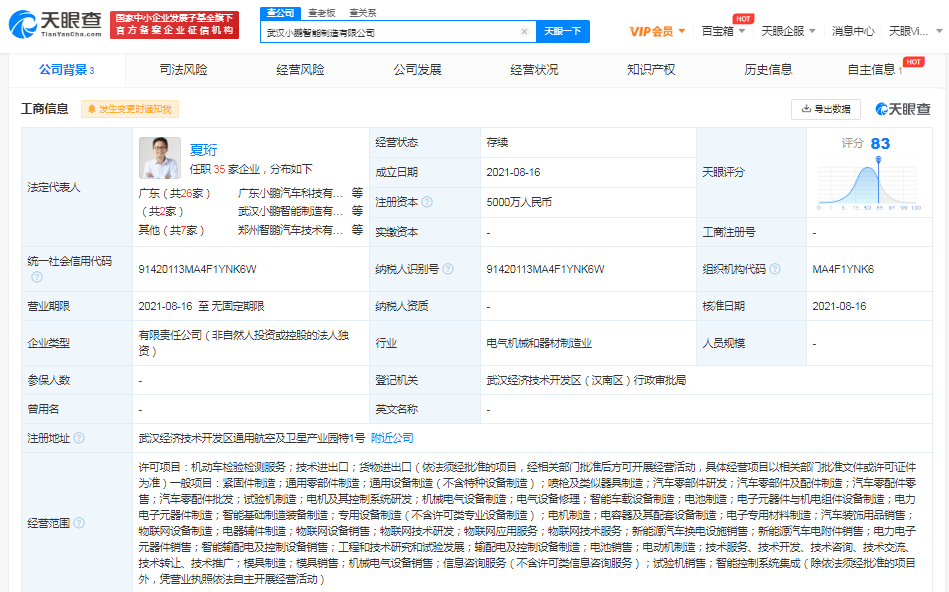Click help icon next to 注册地址
This screenshot has height=592, width=949.
pyautogui.click(x=79, y=438)
